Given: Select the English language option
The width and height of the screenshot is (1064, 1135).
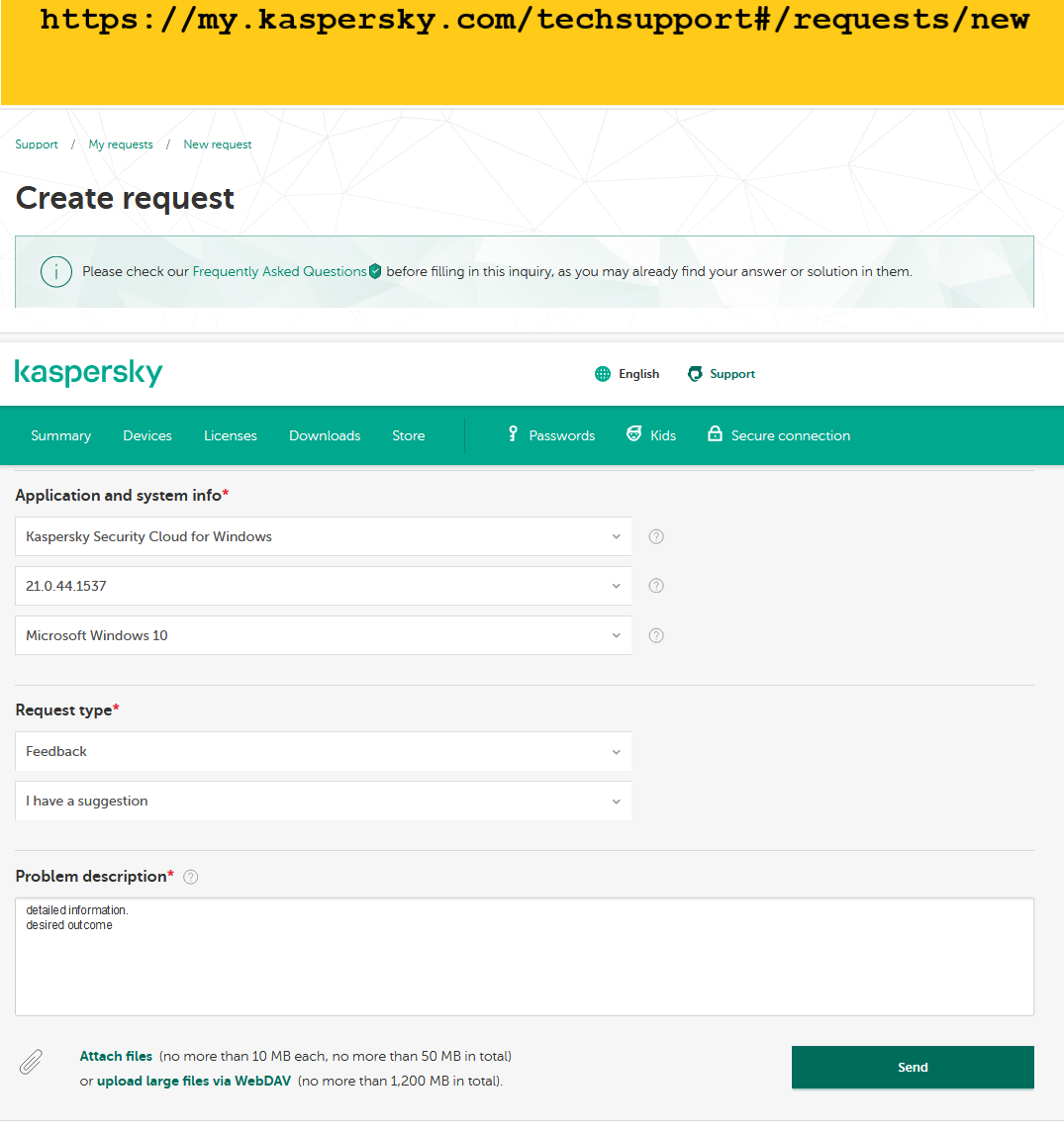Looking at the screenshot, I should pyautogui.click(x=638, y=373).
